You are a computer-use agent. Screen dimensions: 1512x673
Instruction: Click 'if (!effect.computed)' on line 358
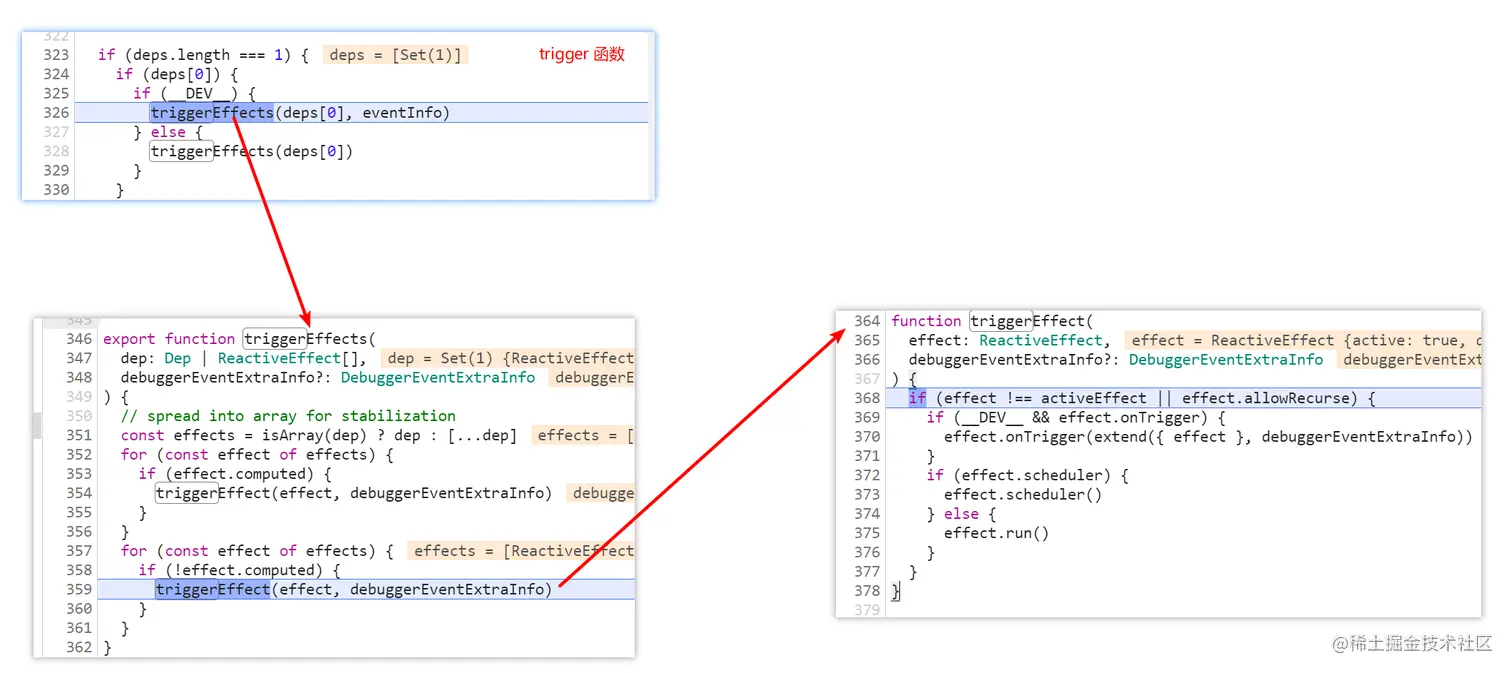tap(231, 570)
